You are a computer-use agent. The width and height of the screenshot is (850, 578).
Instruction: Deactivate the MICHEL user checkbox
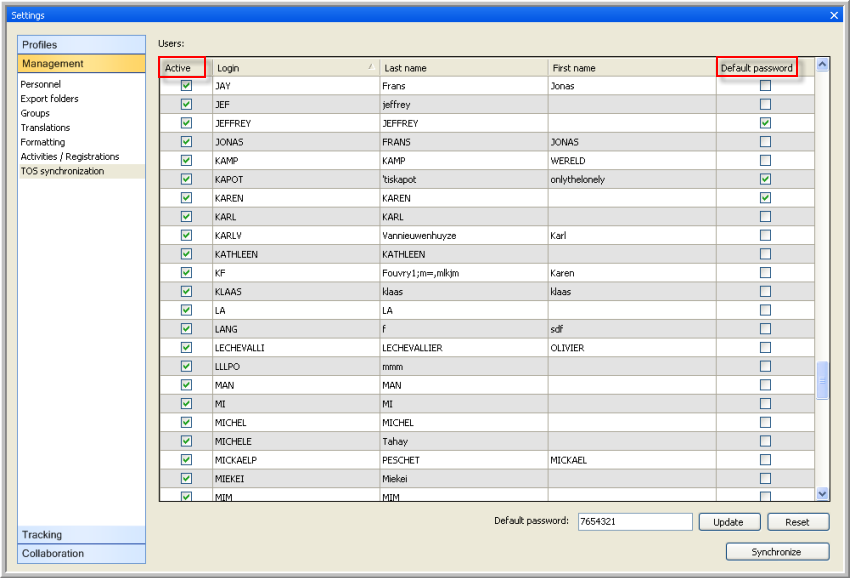click(x=186, y=422)
